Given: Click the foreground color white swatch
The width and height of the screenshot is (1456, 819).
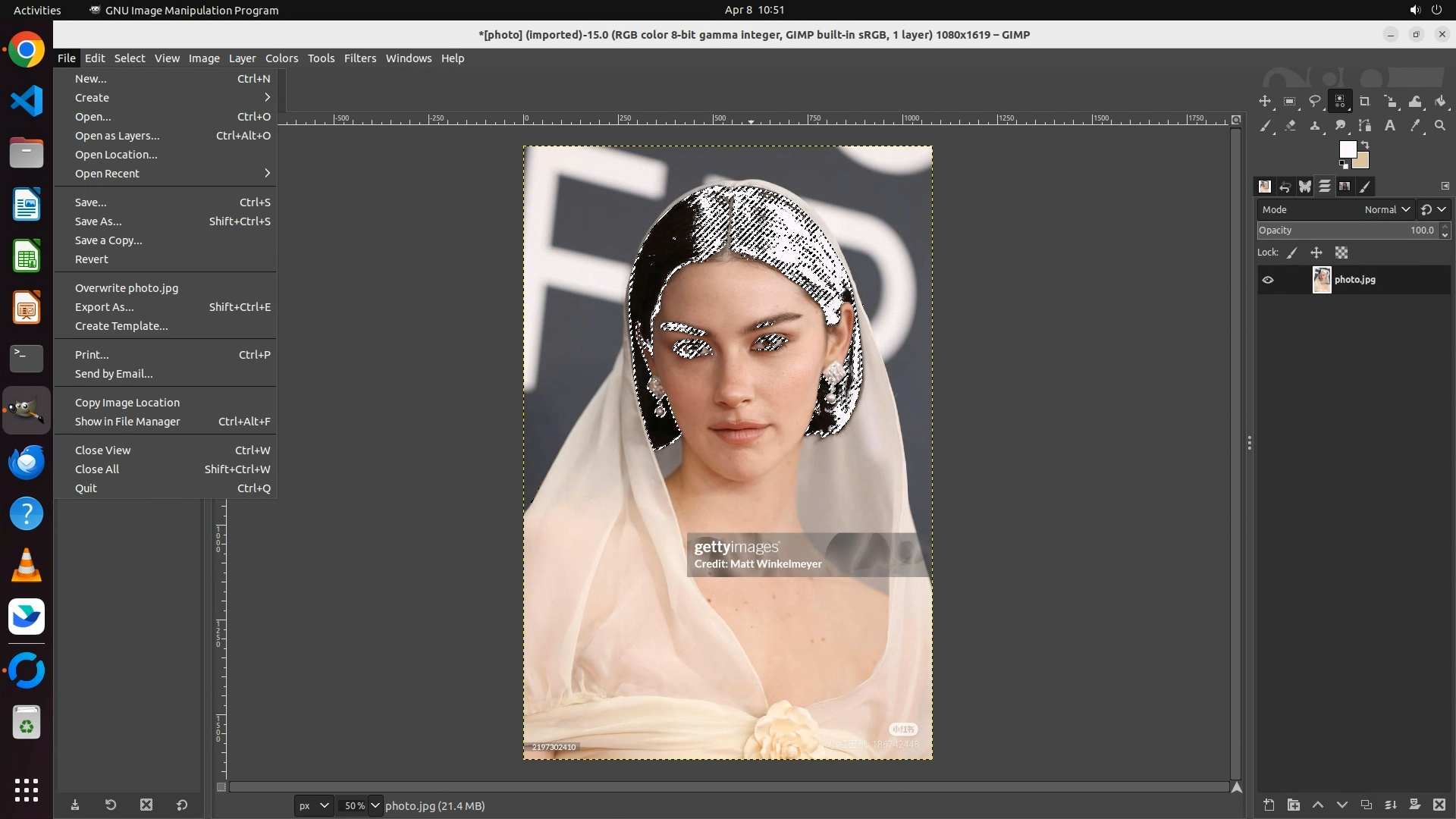Looking at the screenshot, I should (x=1347, y=149).
